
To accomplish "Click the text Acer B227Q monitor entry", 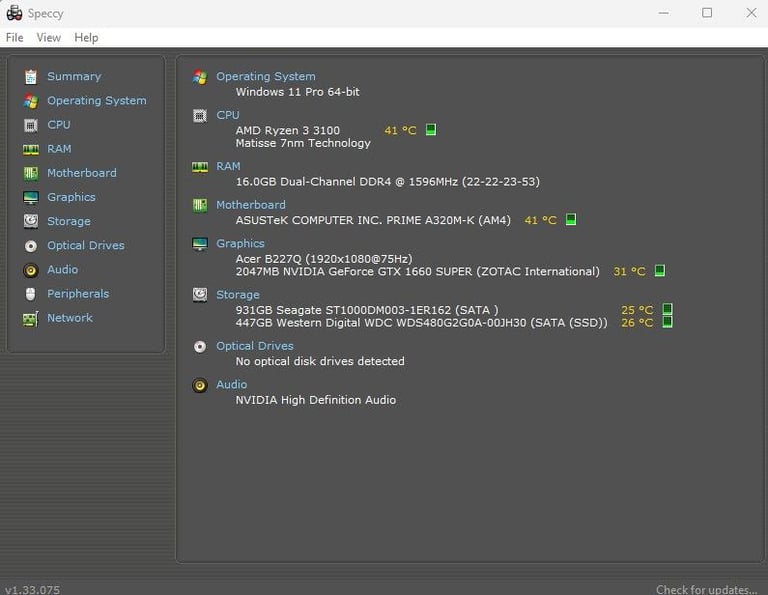I will (x=324, y=259).
